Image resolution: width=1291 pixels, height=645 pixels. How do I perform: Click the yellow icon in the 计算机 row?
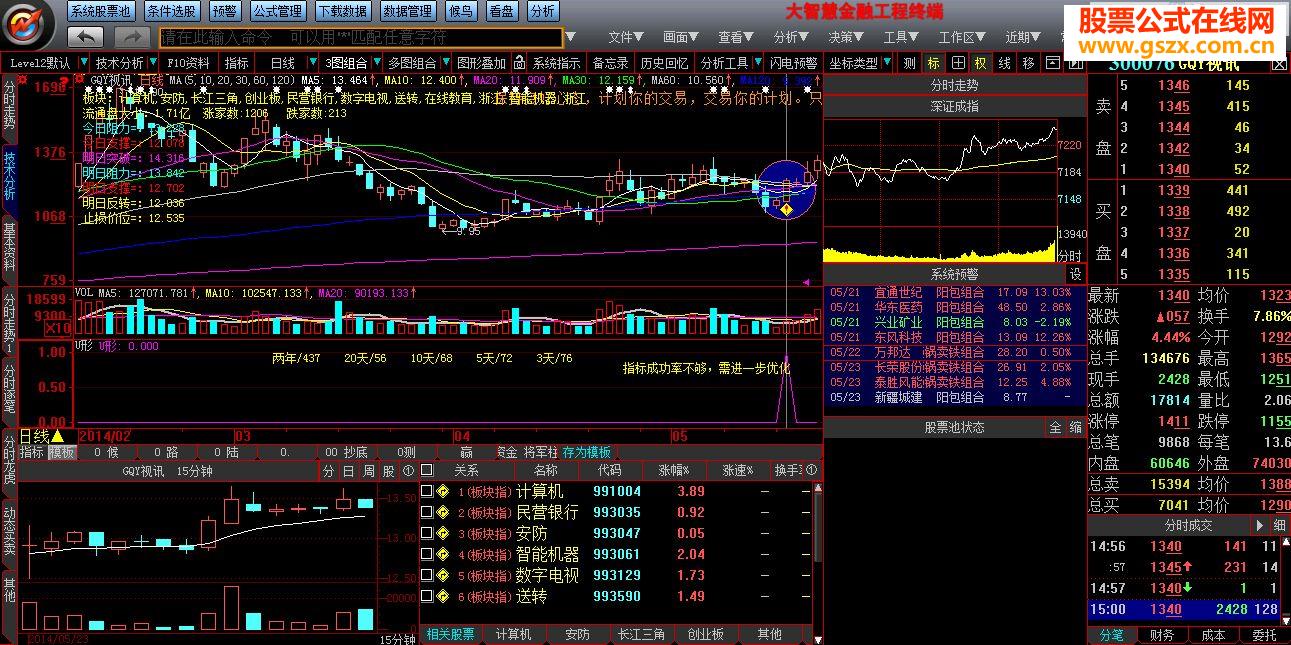tap(442, 491)
